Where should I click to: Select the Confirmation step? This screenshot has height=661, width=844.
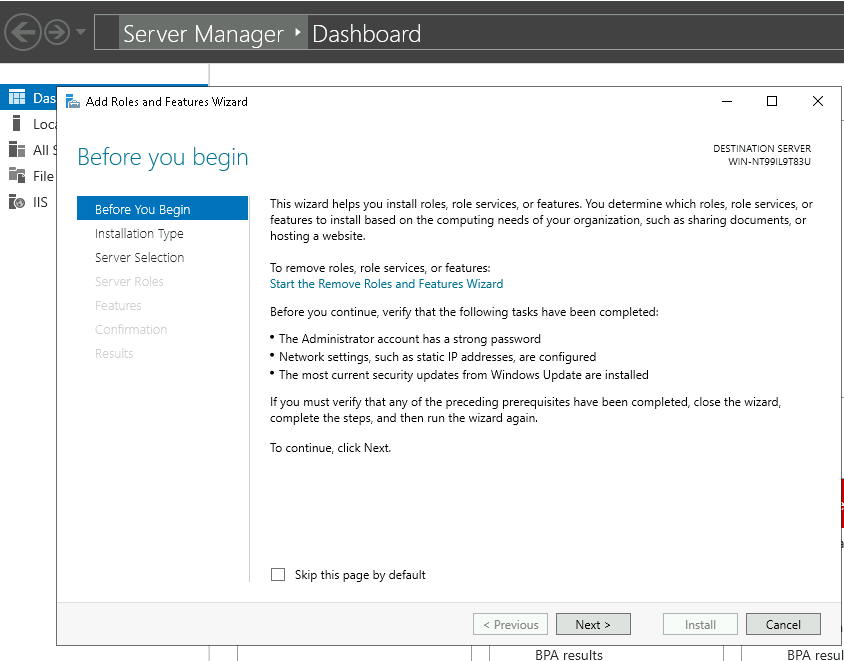point(131,329)
